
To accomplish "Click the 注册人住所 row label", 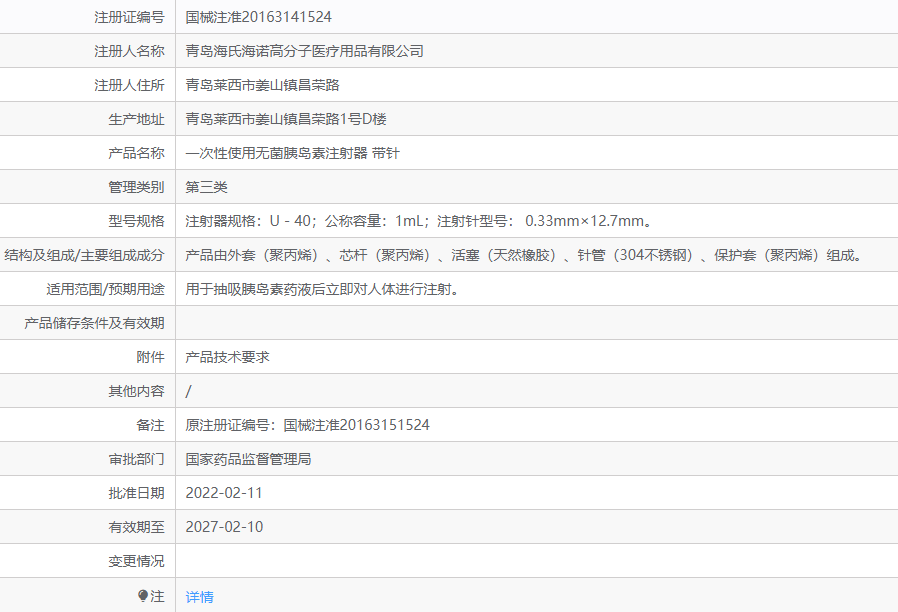I will tap(129, 85).
